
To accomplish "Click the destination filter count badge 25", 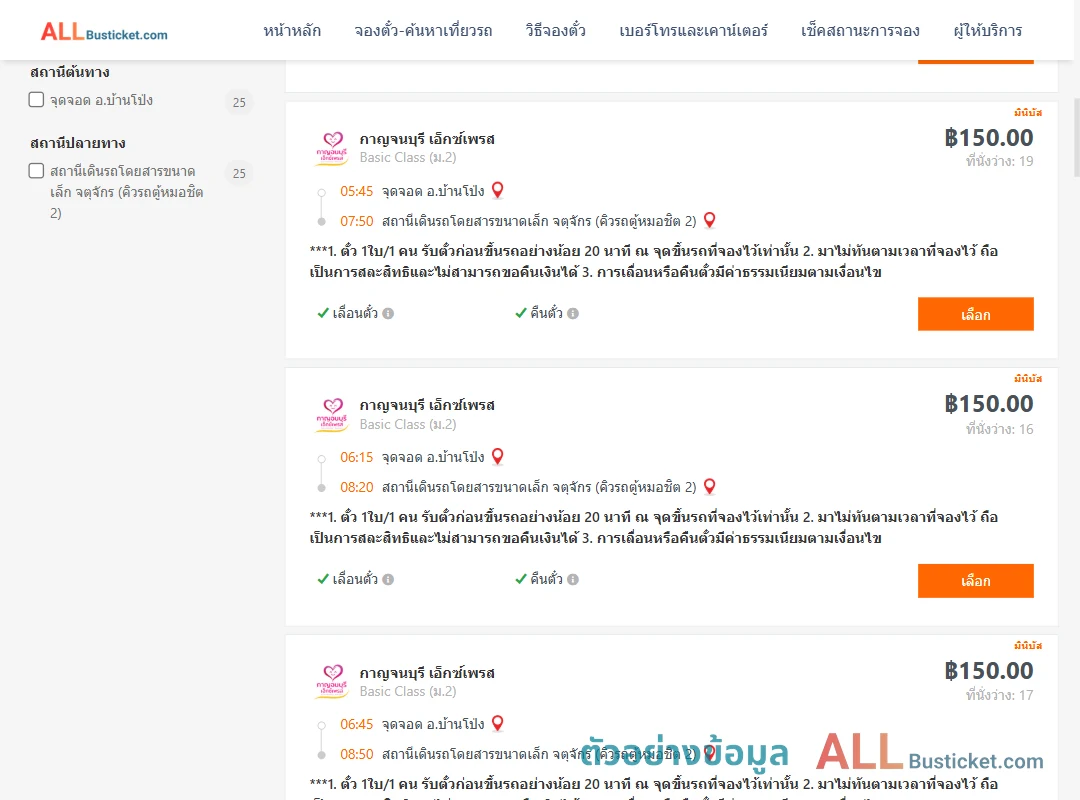I will click(x=239, y=173).
